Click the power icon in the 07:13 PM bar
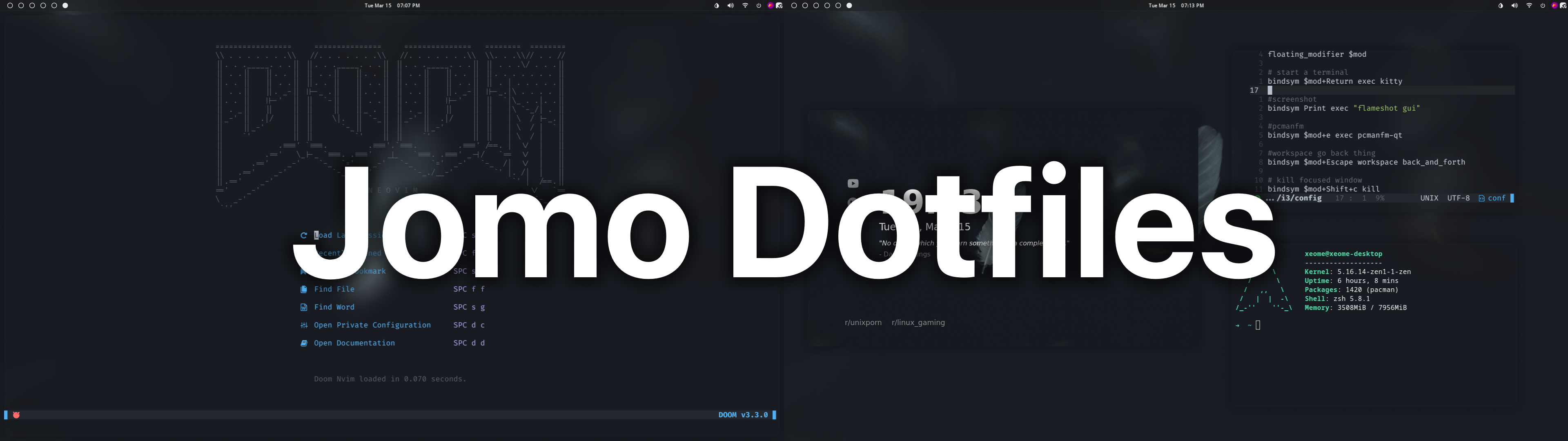The width and height of the screenshot is (1568, 441). click(1542, 5)
